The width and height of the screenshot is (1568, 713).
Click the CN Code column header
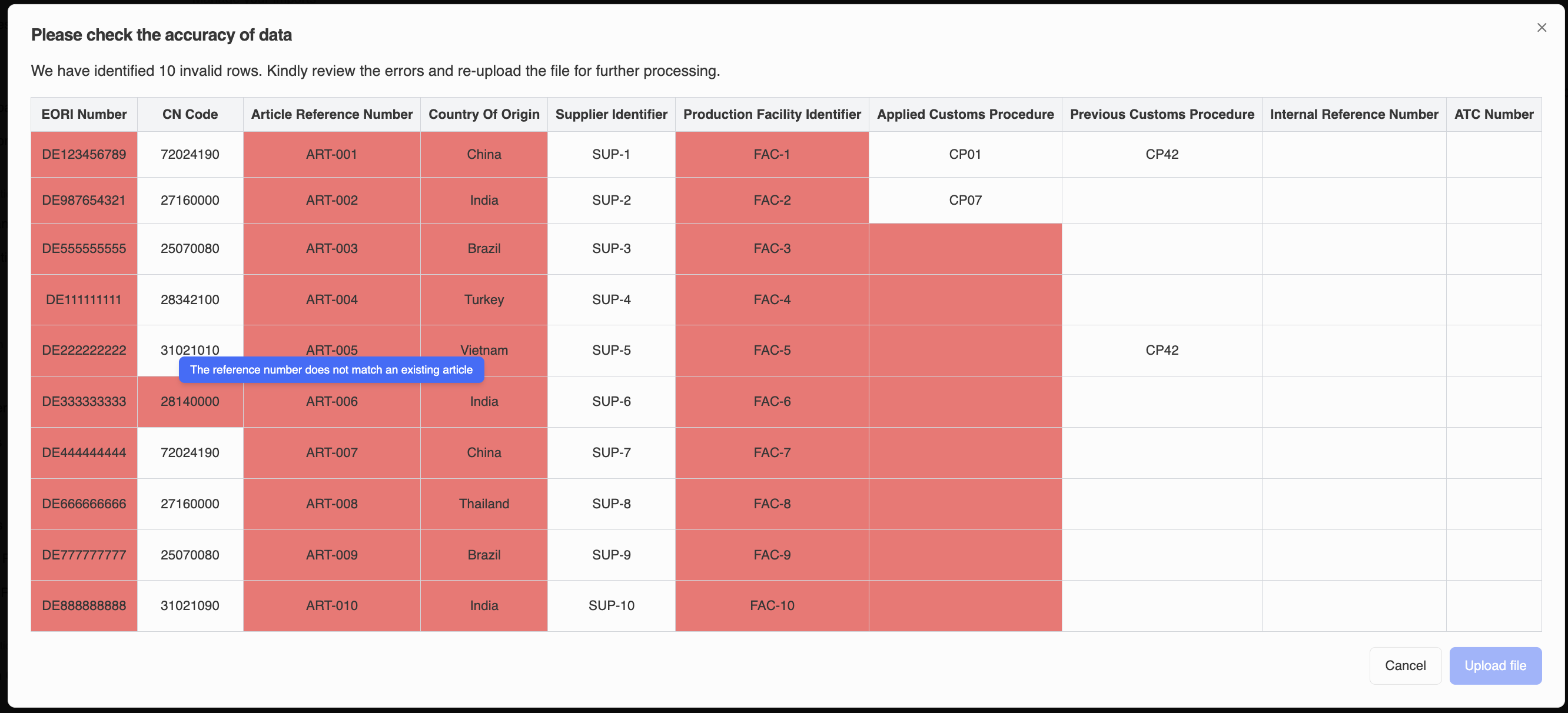(x=190, y=114)
